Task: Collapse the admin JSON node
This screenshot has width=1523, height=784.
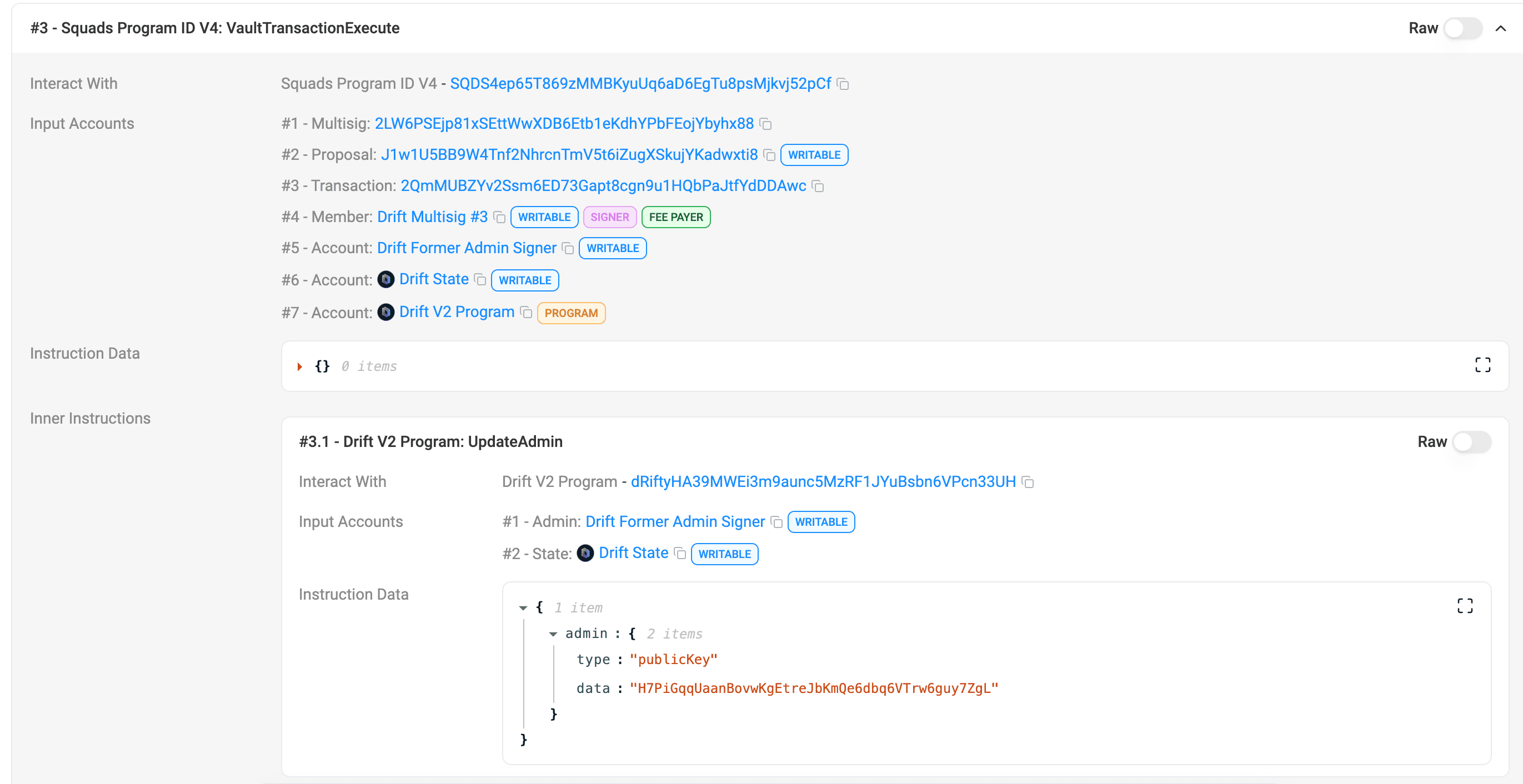Action: [553, 634]
